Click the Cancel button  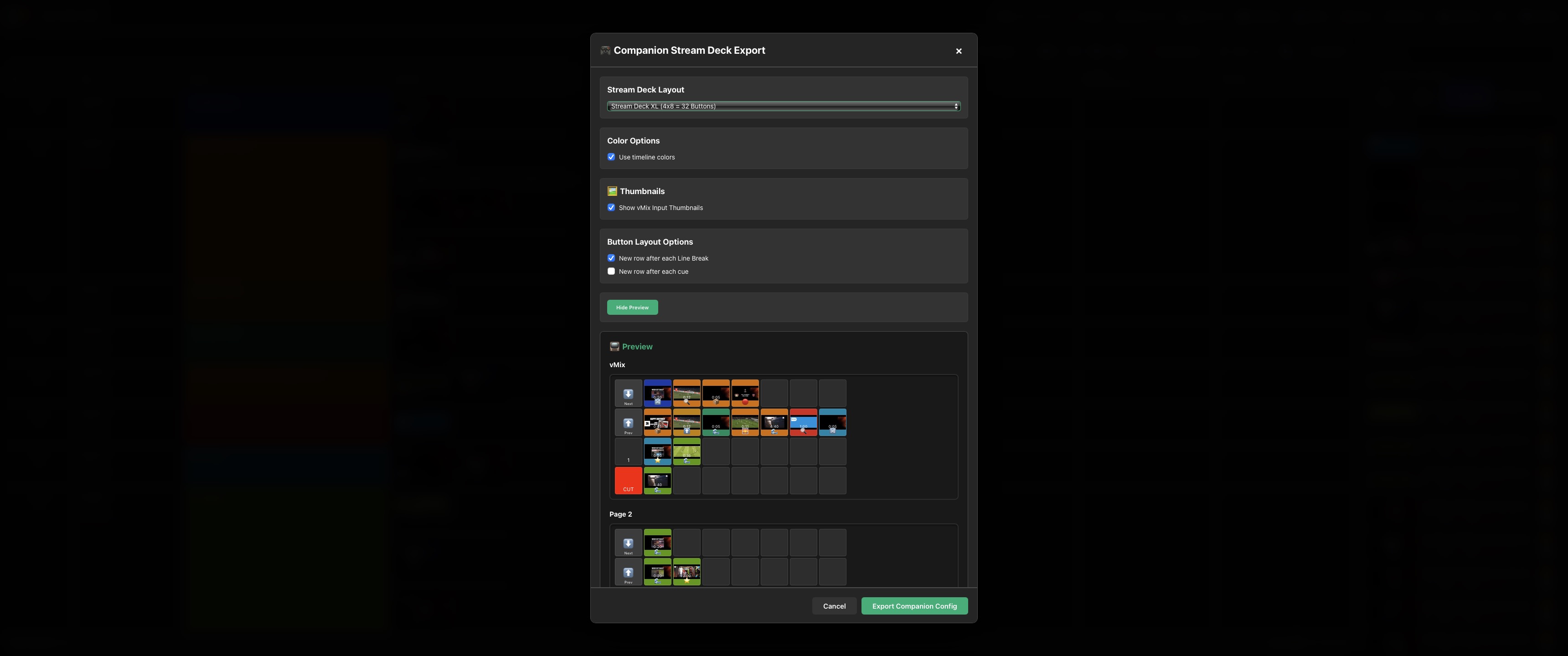click(834, 605)
